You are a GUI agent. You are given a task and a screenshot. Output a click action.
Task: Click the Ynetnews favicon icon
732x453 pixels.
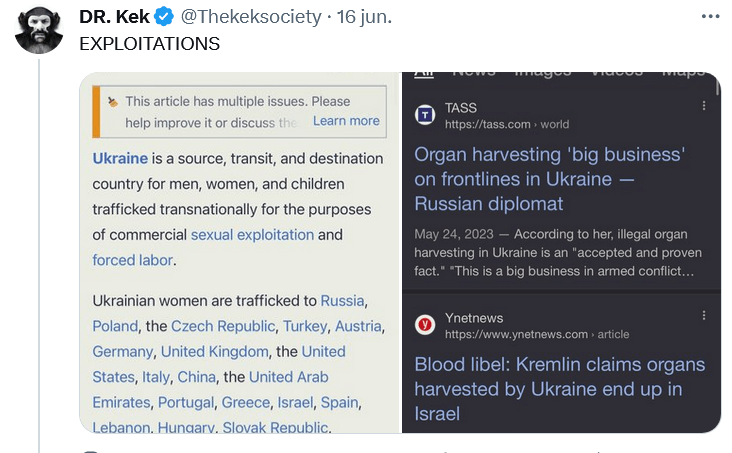[x=425, y=324]
